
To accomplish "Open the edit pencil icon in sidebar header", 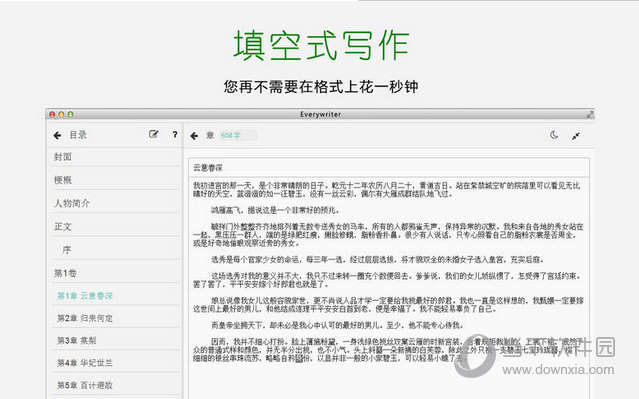I will [x=153, y=134].
